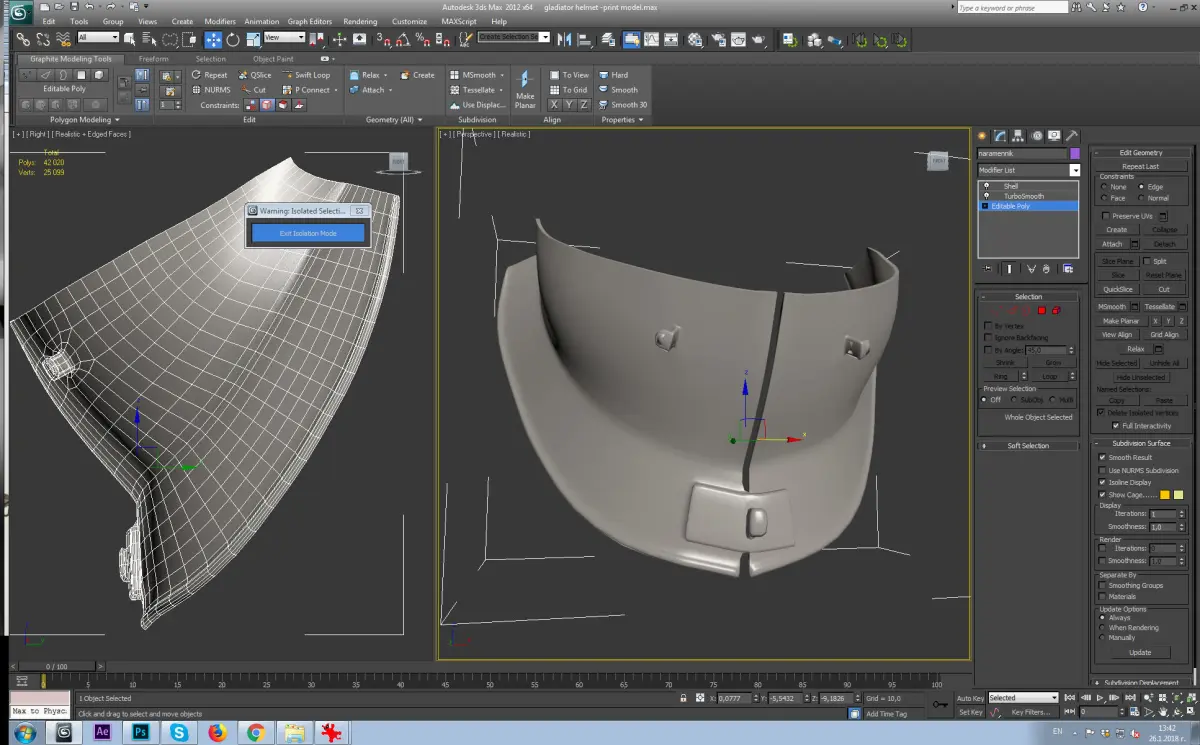Image resolution: width=1200 pixels, height=745 pixels.
Task: Enable the Preserve UVs checkbox
Action: (x=1105, y=216)
